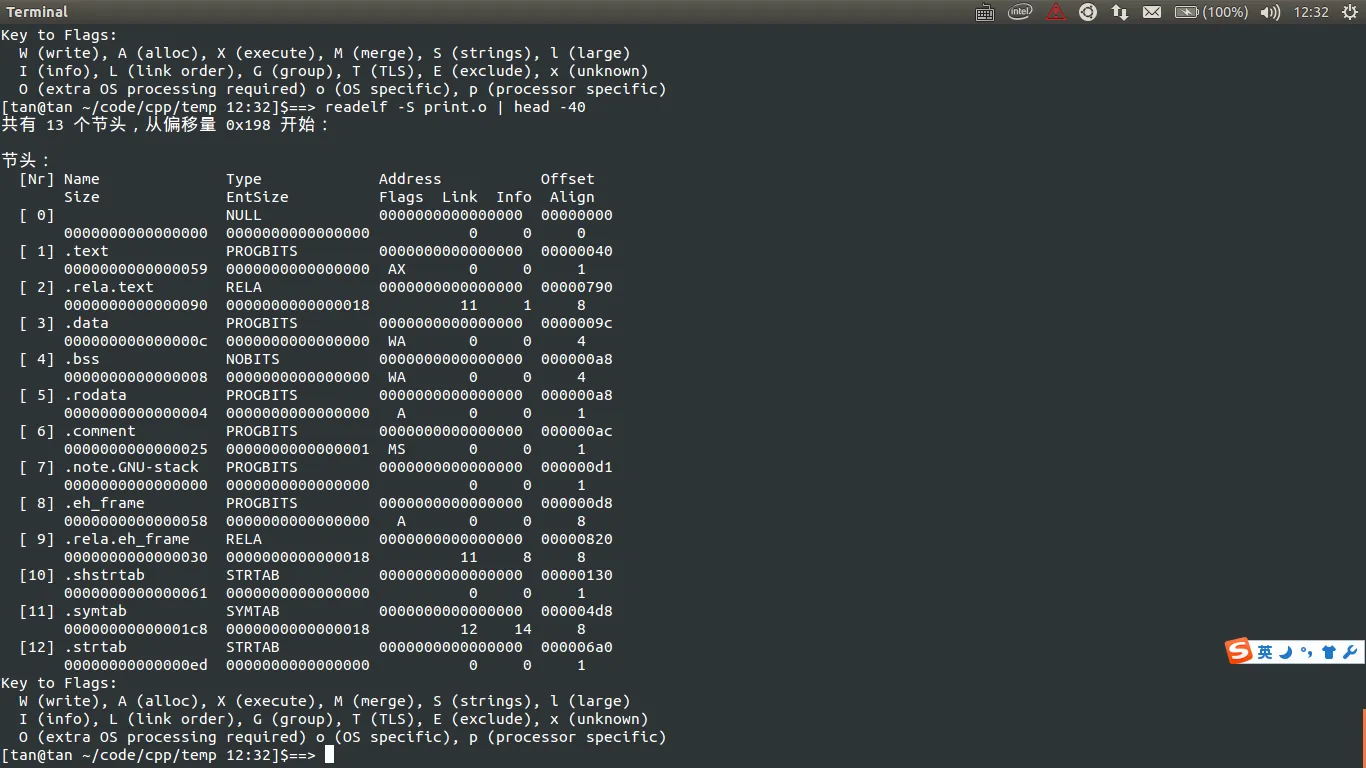Viewport: 1366px width, 768px height.
Task: Click offset value '000004d8'
Action: [577, 611]
